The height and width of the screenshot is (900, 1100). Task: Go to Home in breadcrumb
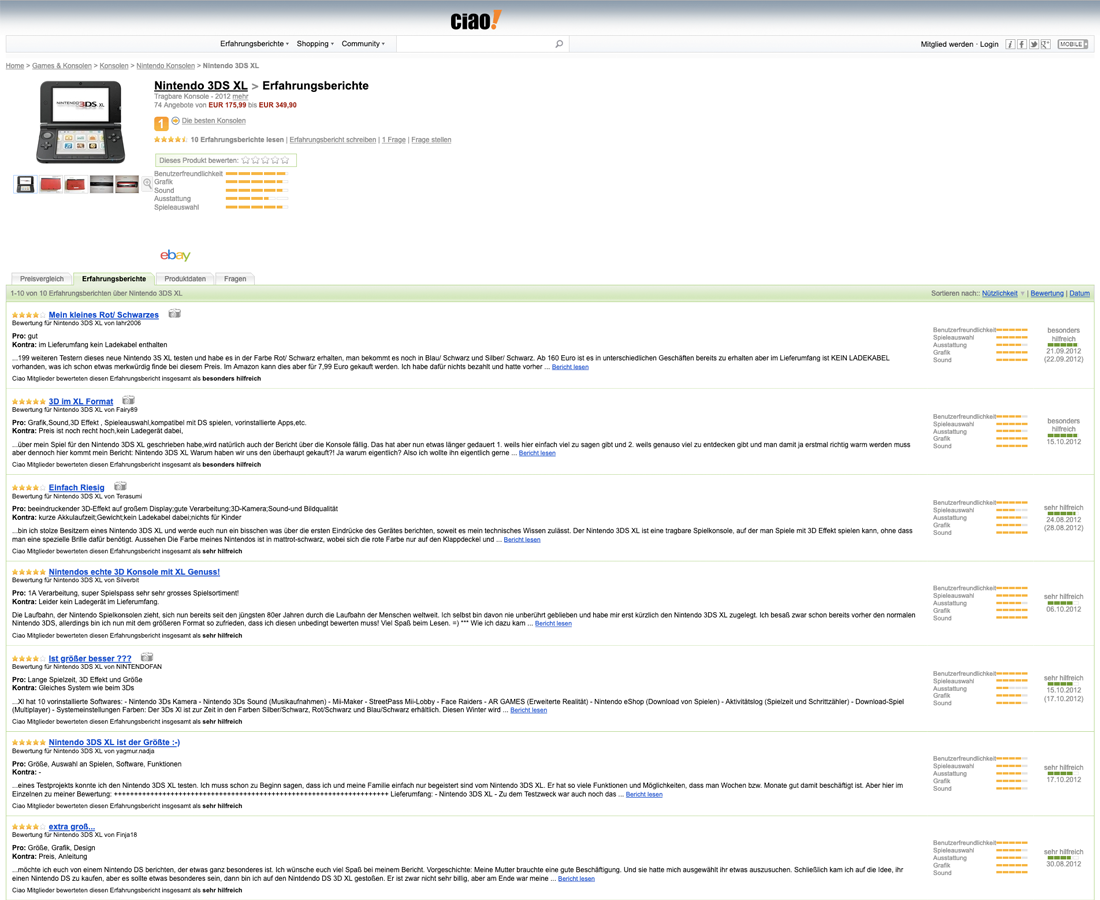15,66
